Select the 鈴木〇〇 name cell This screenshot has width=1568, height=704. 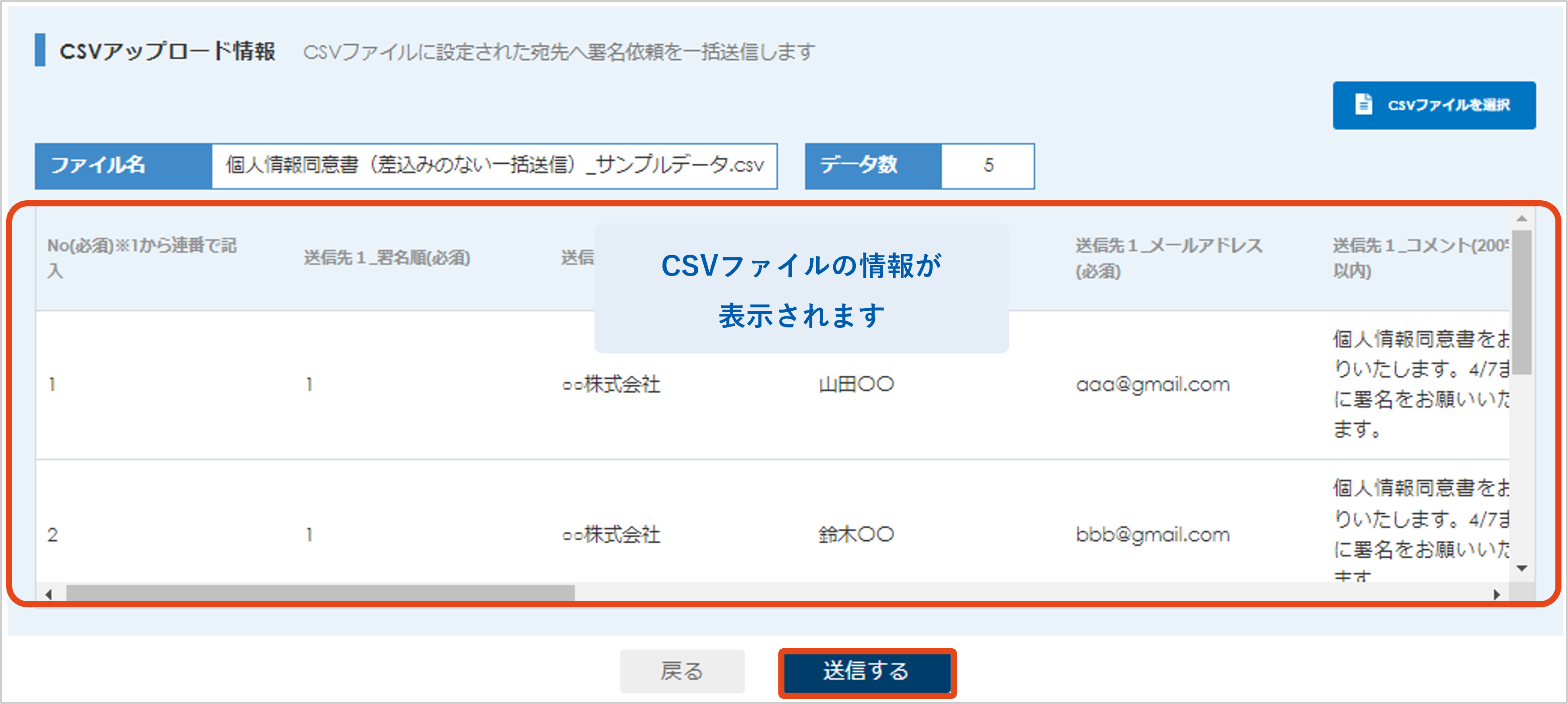(855, 535)
